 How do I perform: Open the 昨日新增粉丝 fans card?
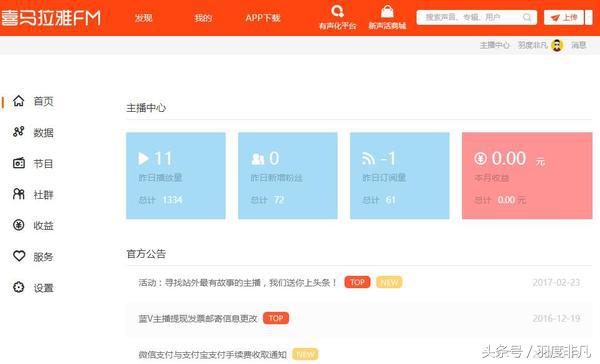288,176
